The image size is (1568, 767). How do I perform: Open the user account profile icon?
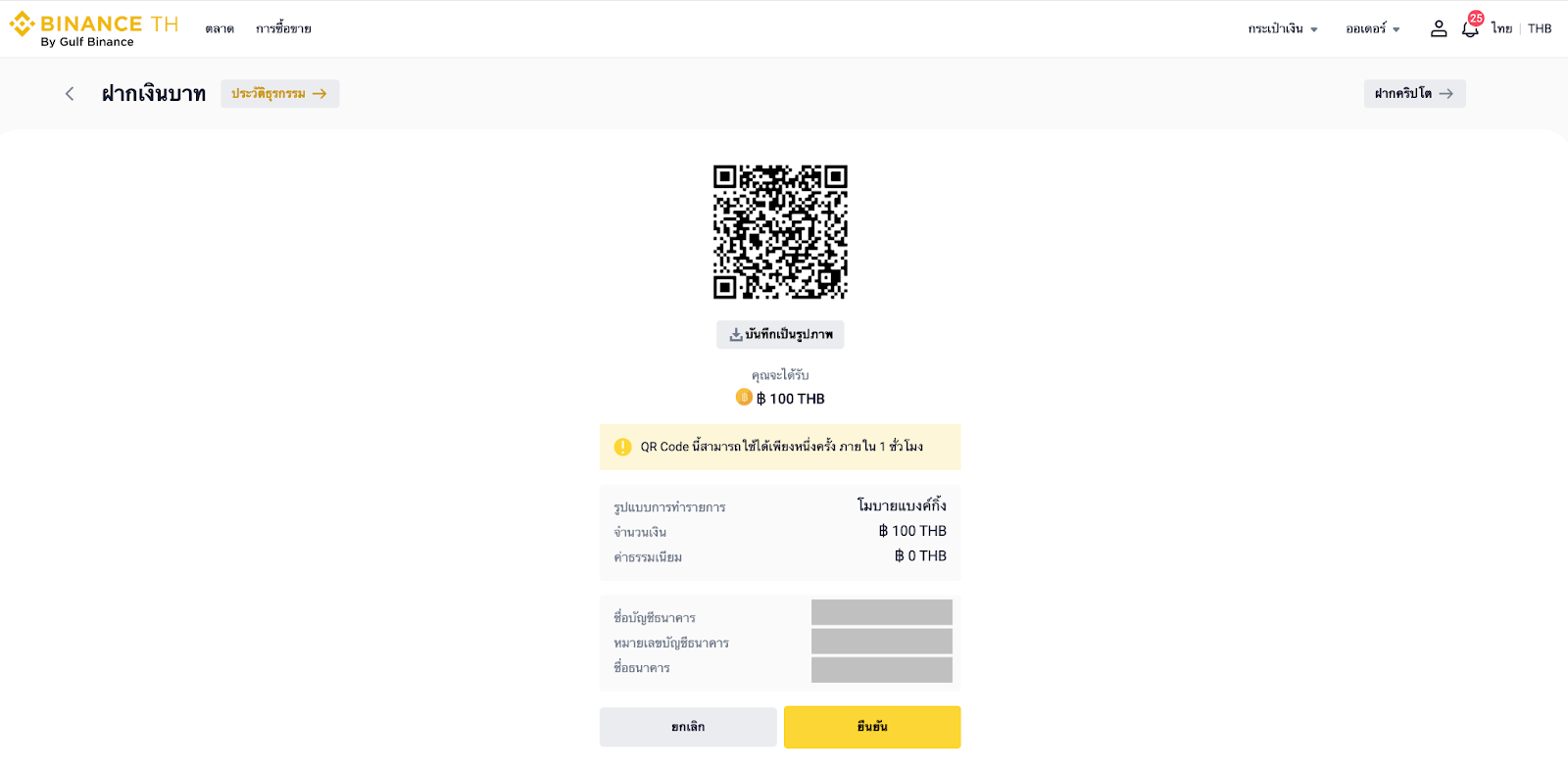tap(1438, 29)
